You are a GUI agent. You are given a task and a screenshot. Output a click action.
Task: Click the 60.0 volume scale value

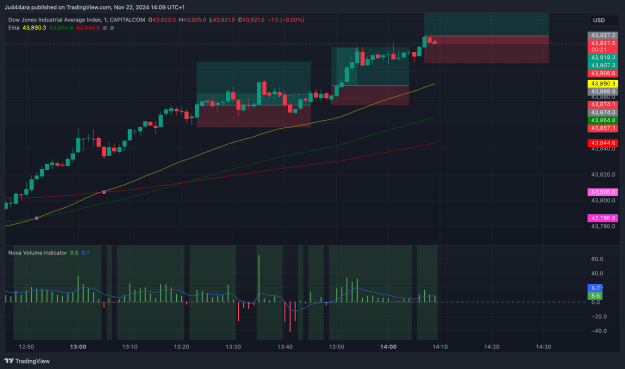[597, 259]
